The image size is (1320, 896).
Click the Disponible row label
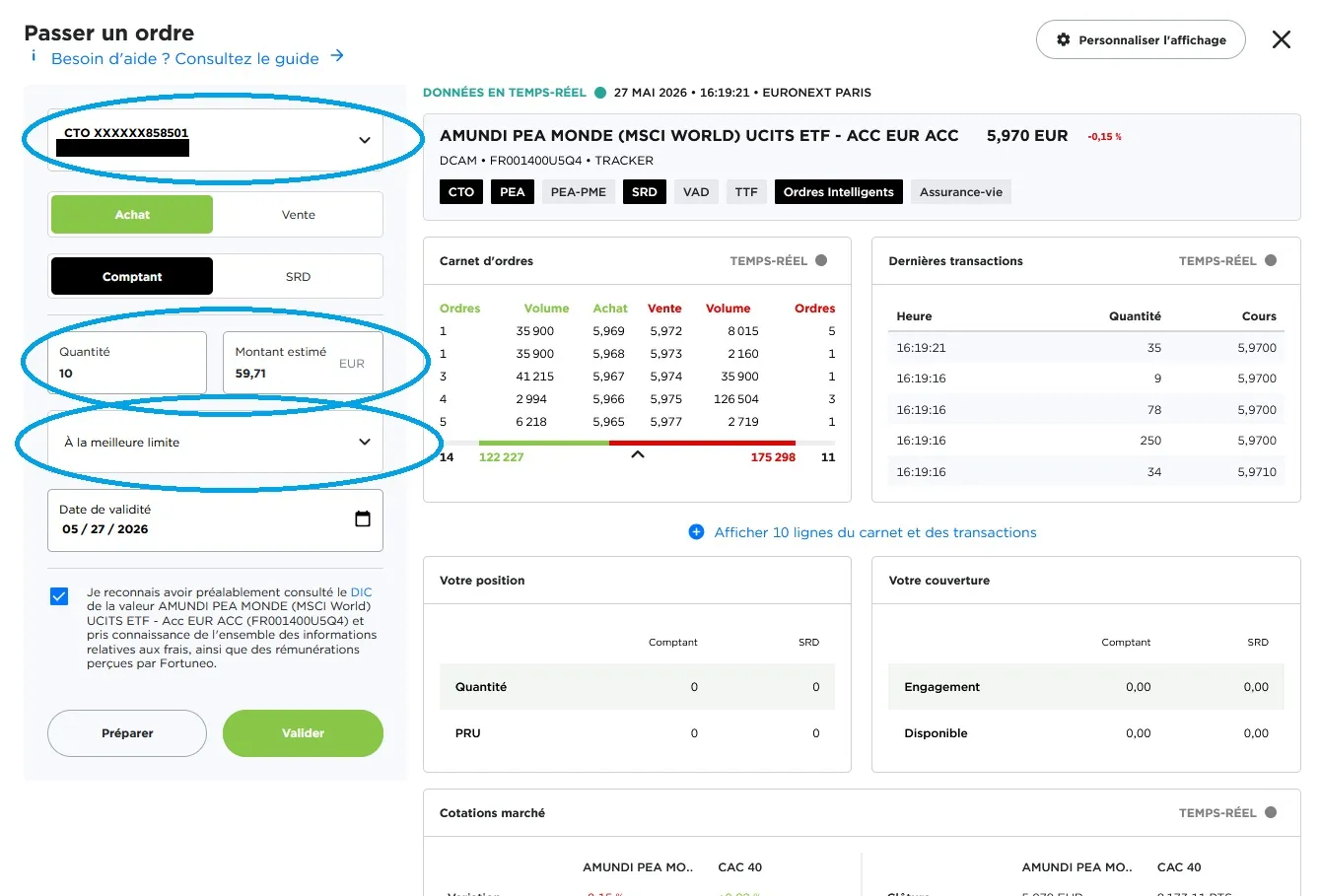point(936,733)
